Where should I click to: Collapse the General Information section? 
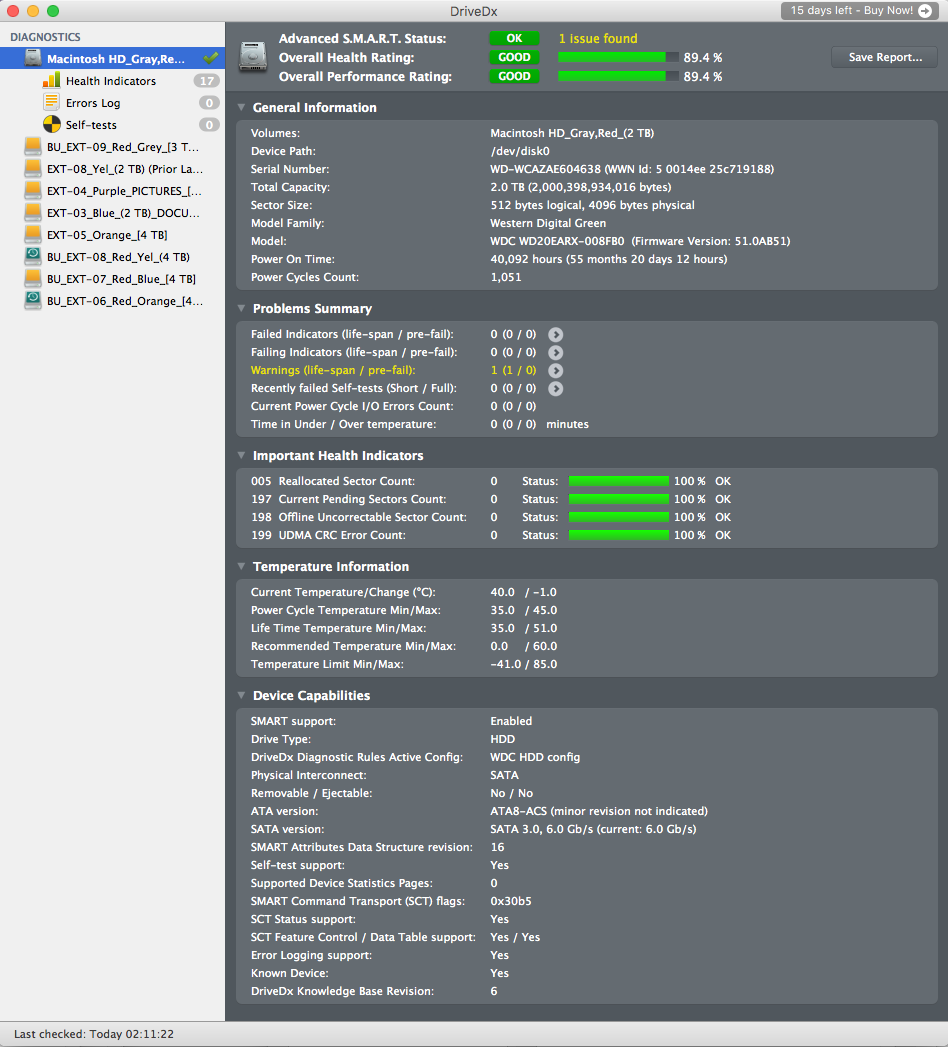coord(242,108)
